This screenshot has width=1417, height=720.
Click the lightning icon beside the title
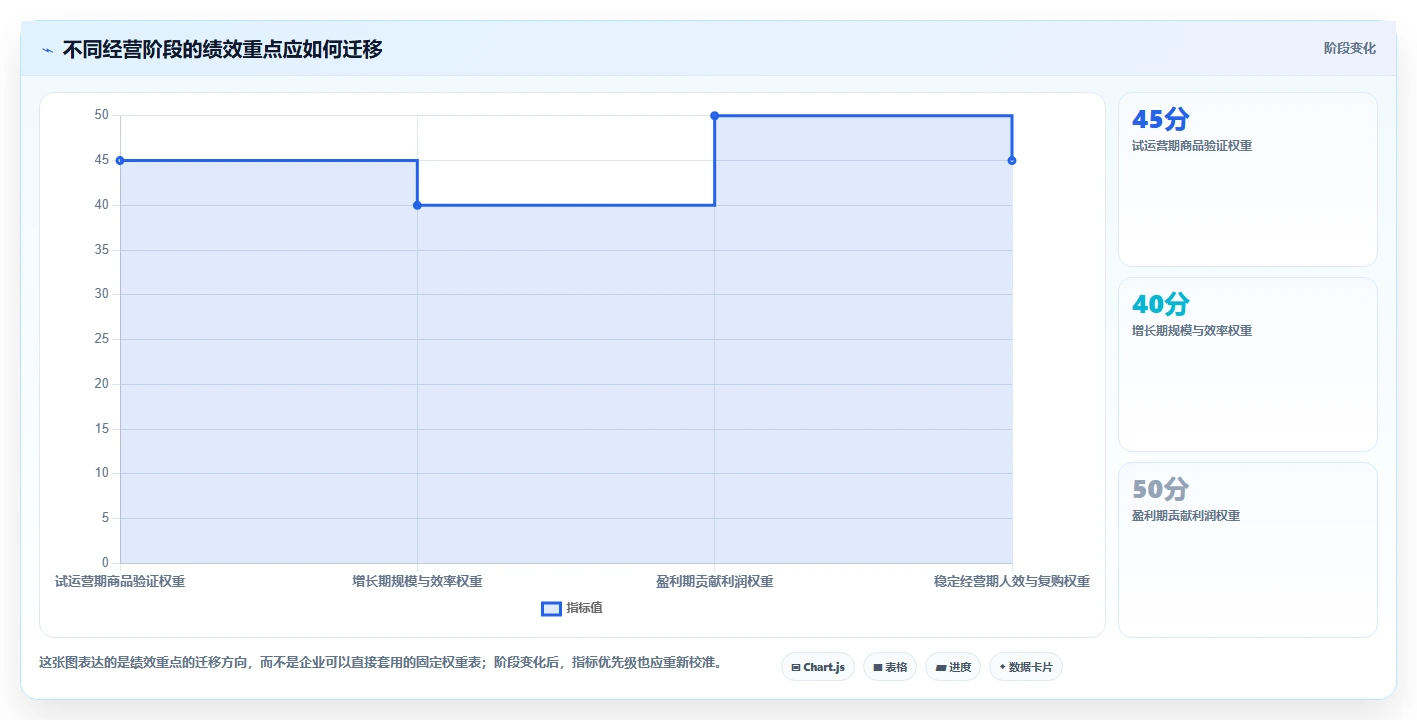click(x=47, y=49)
